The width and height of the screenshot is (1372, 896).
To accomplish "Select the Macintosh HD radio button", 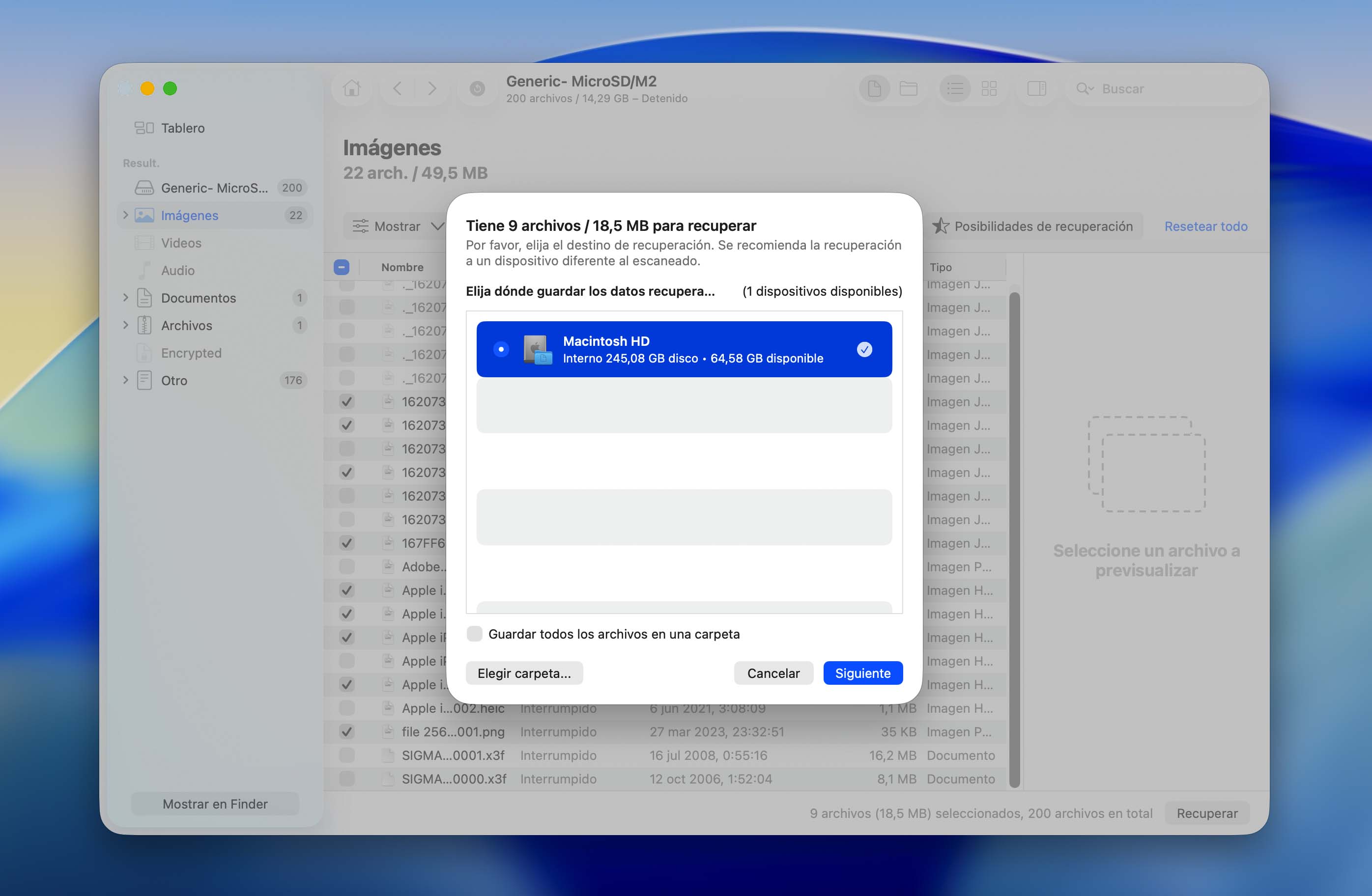I will point(501,349).
